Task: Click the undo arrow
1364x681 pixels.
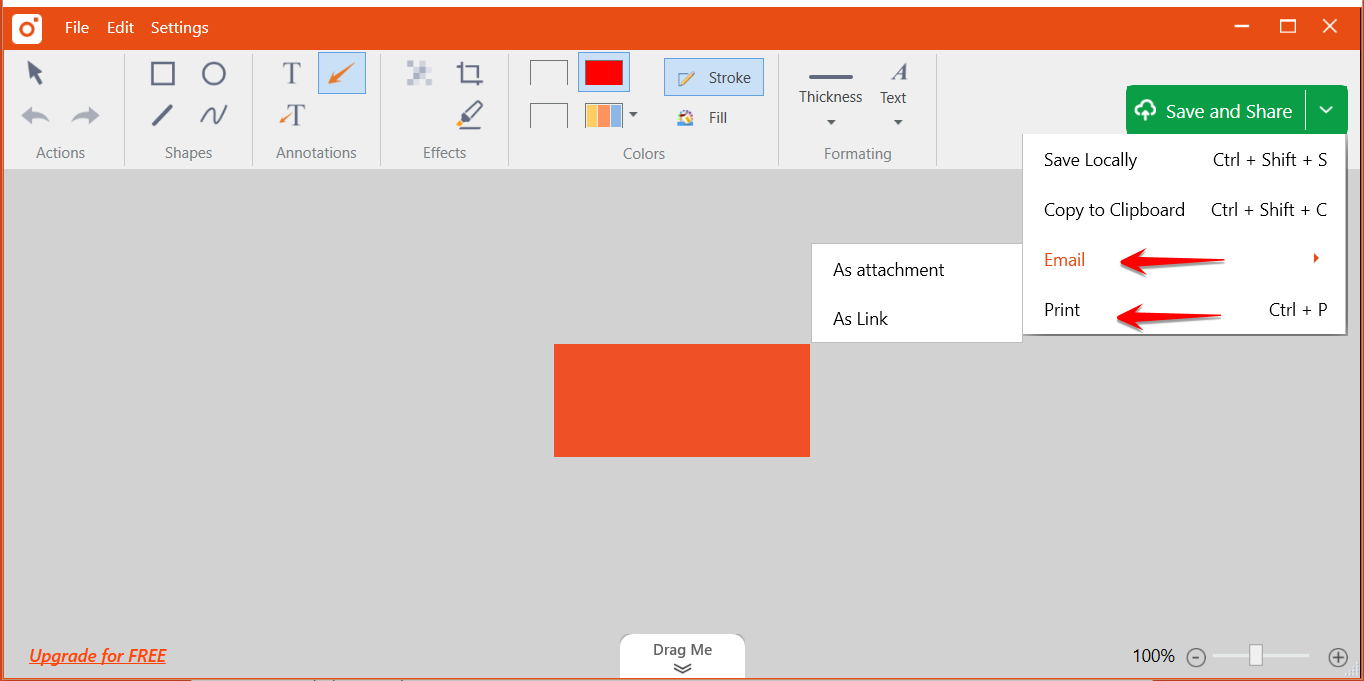Action: point(36,116)
